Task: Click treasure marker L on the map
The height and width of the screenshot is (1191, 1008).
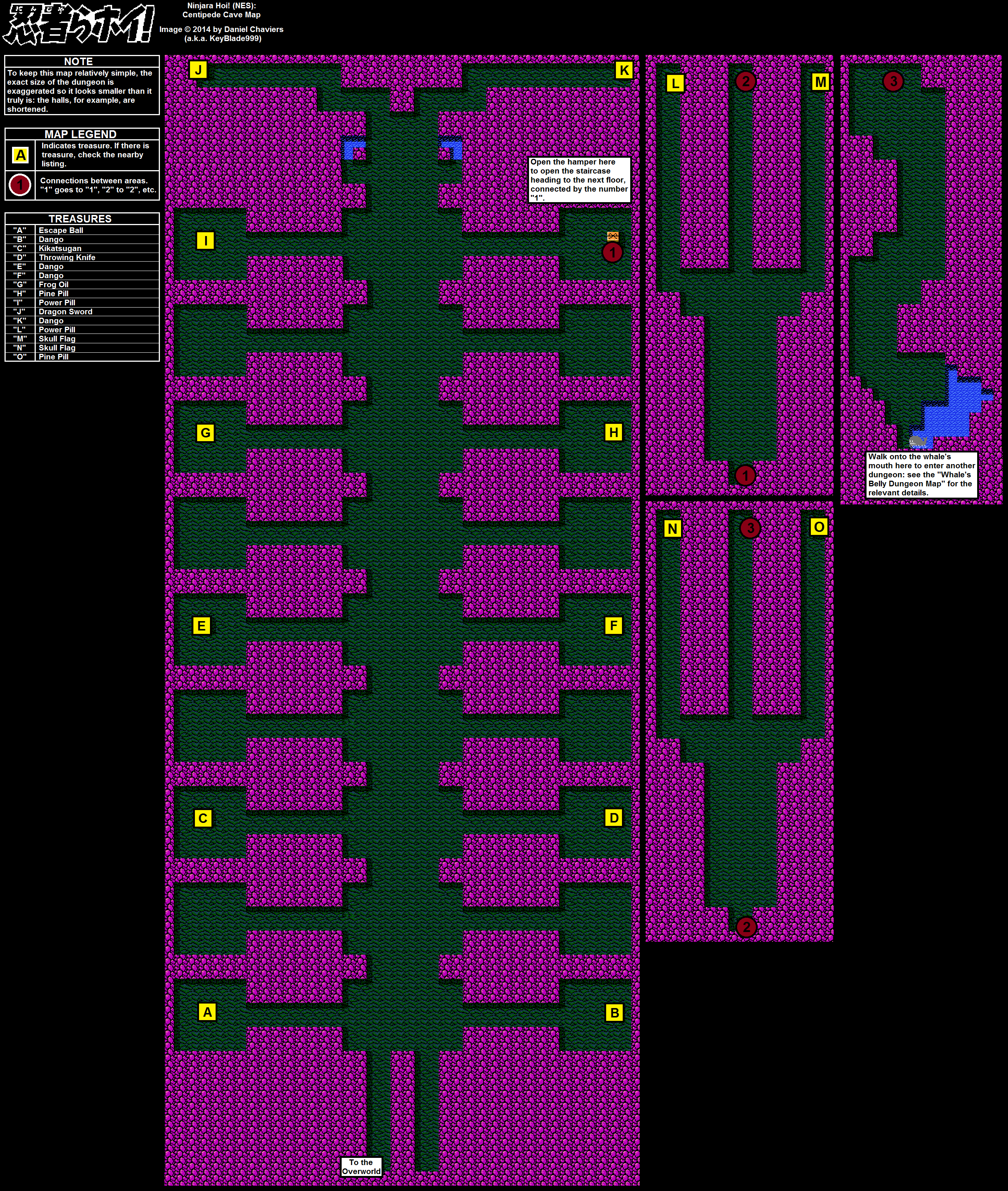Action: click(x=675, y=84)
